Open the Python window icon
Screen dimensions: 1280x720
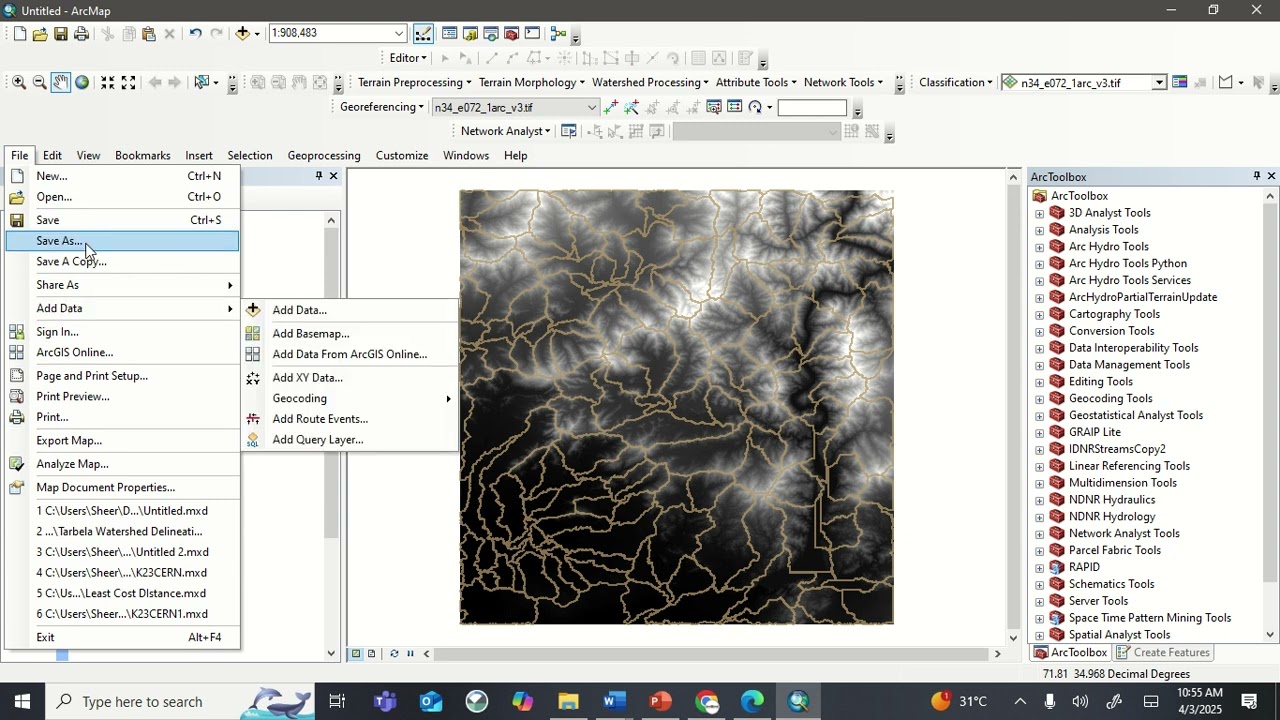pos(532,33)
